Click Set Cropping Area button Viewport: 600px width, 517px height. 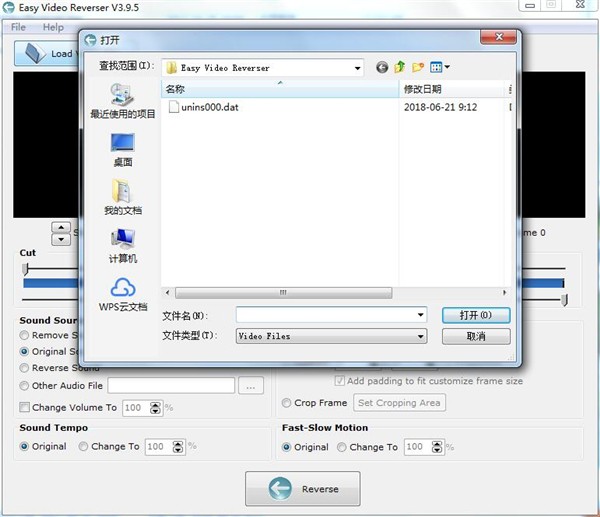point(399,403)
